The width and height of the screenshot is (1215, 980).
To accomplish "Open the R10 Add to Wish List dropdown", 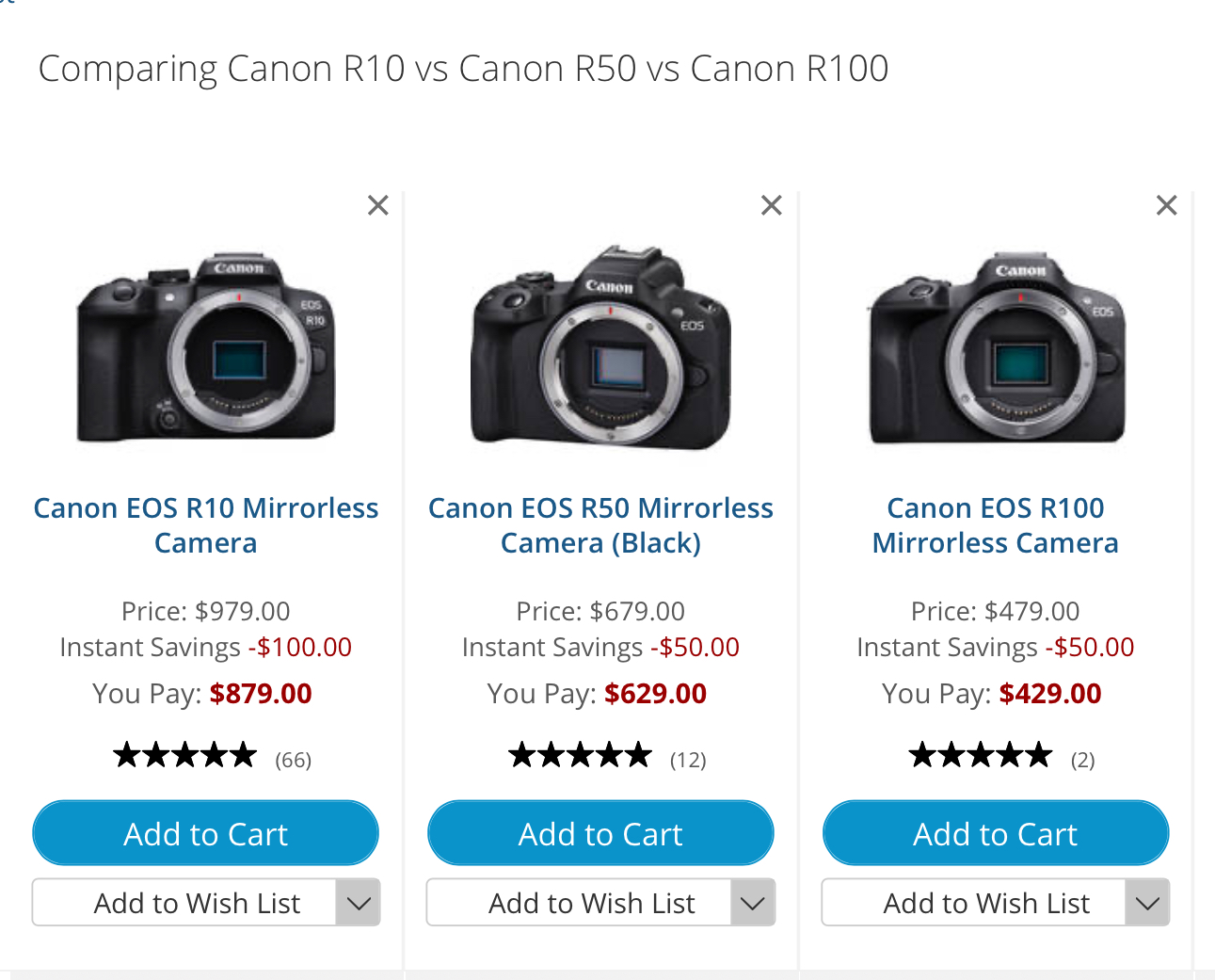I will [358, 902].
